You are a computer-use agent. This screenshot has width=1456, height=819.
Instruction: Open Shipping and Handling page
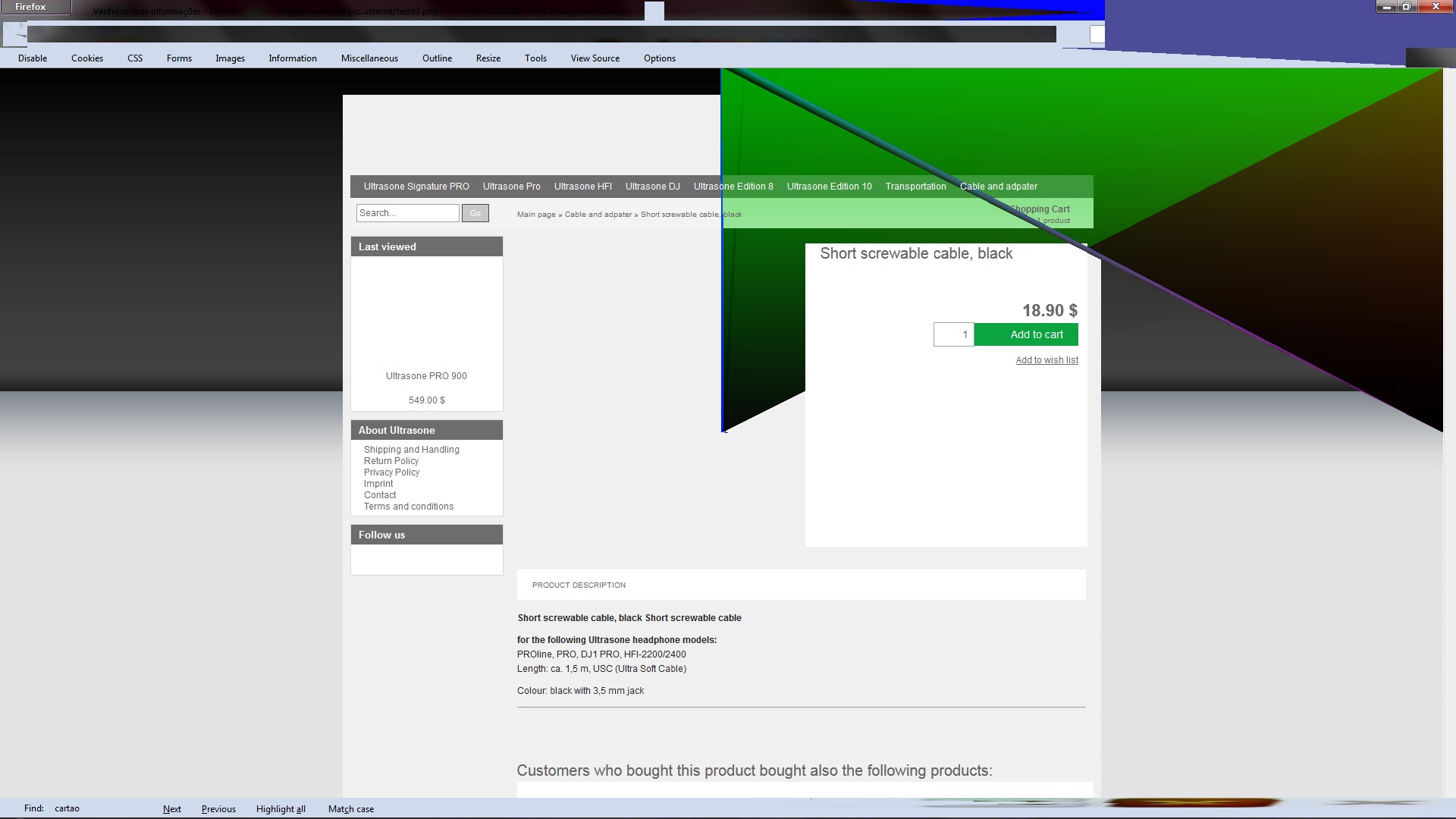click(x=412, y=450)
